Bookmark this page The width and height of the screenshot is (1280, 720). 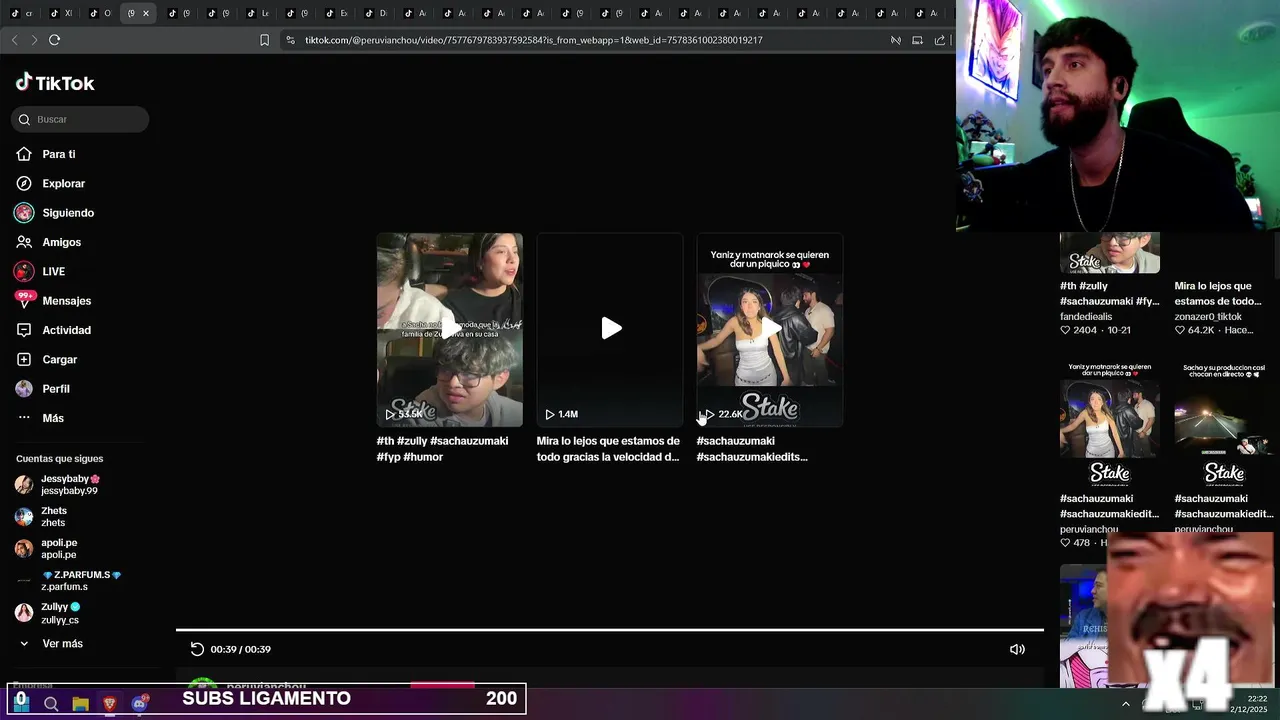pyautogui.click(x=264, y=40)
